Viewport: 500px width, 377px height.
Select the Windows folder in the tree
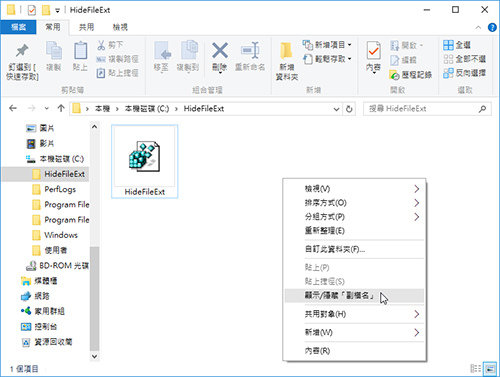tap(55, 235)
